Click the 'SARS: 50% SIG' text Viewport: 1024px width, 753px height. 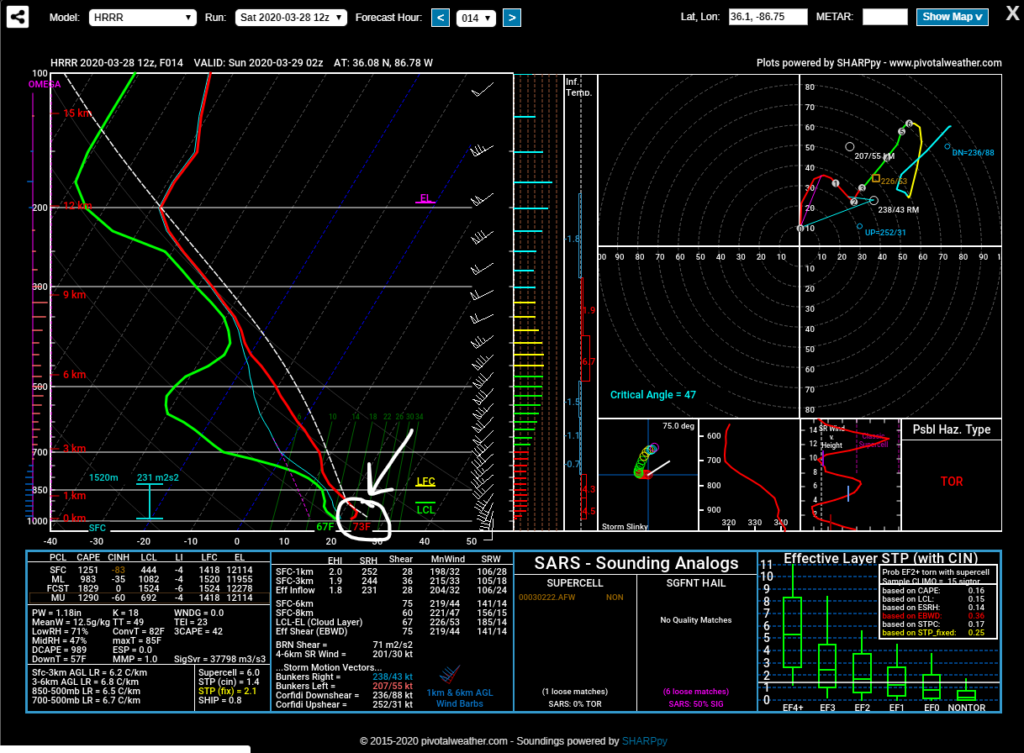pos(696,704)
